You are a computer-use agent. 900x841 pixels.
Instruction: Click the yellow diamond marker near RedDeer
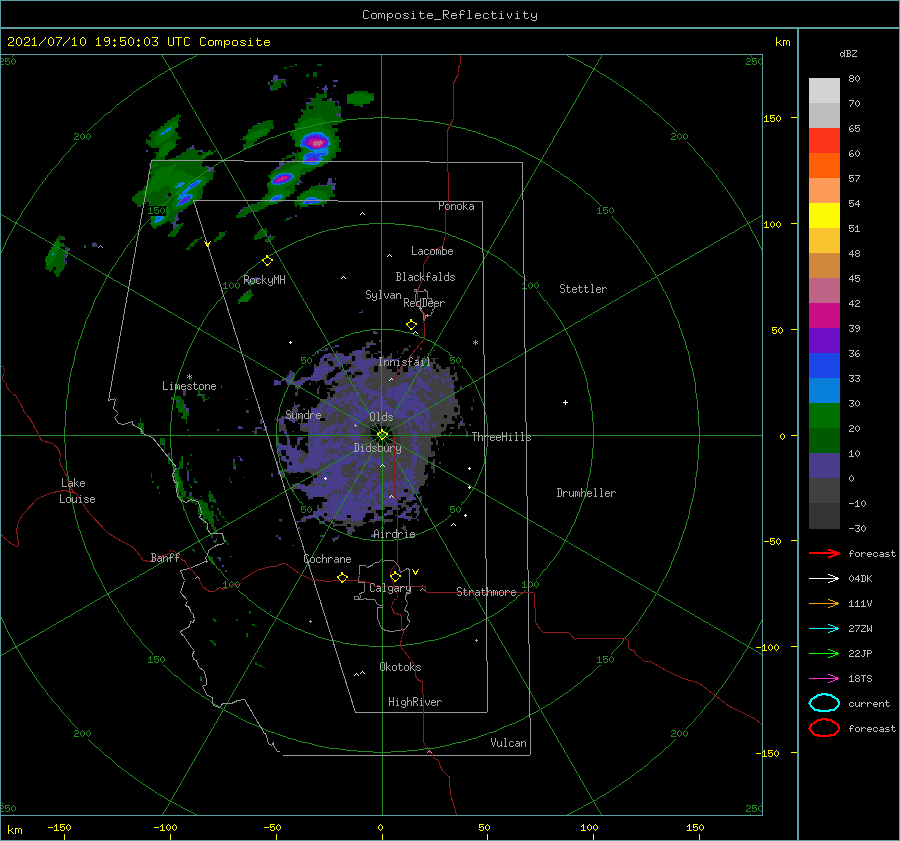click(x=411, y=325)
